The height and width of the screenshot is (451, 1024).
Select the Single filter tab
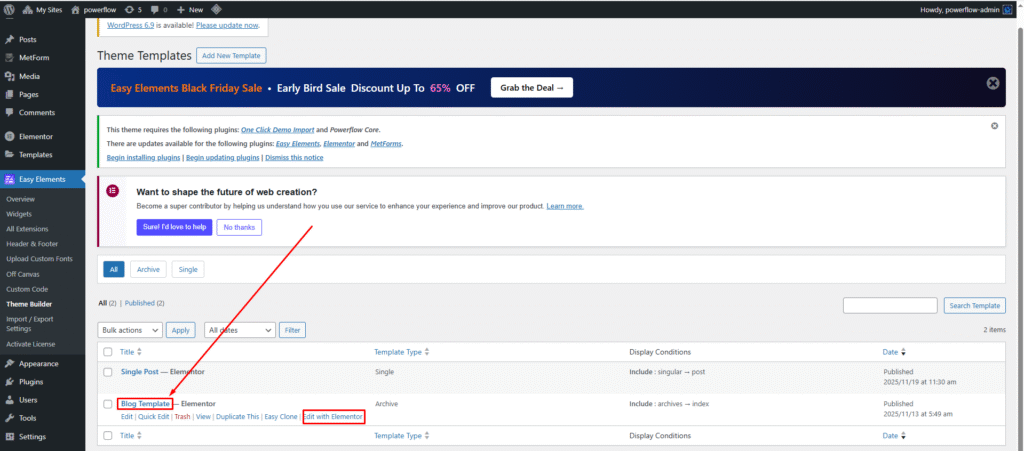tap(187, 269)
